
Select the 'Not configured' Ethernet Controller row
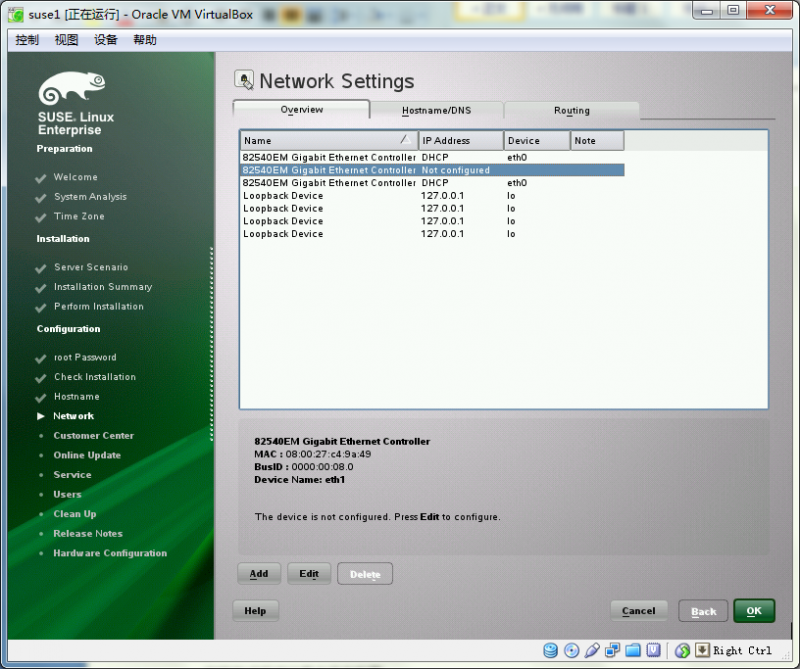[400, 170]
